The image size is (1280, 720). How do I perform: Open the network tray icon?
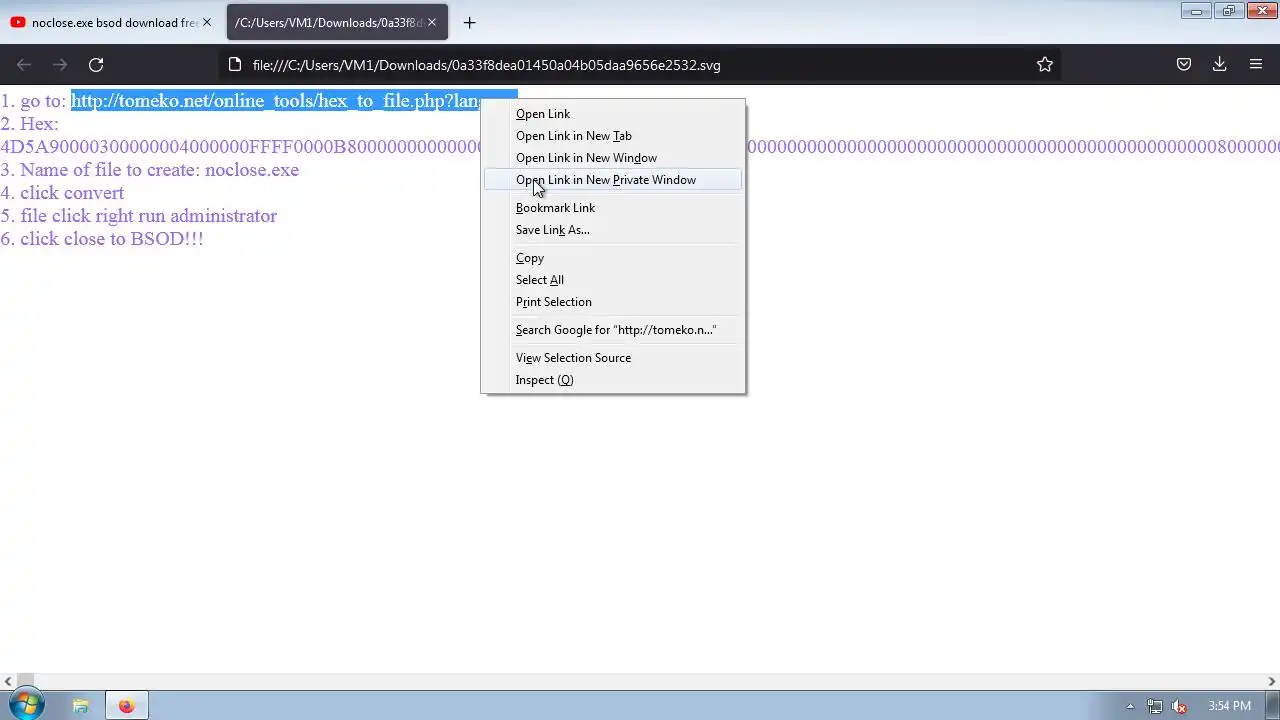(x=1155, y=706)
